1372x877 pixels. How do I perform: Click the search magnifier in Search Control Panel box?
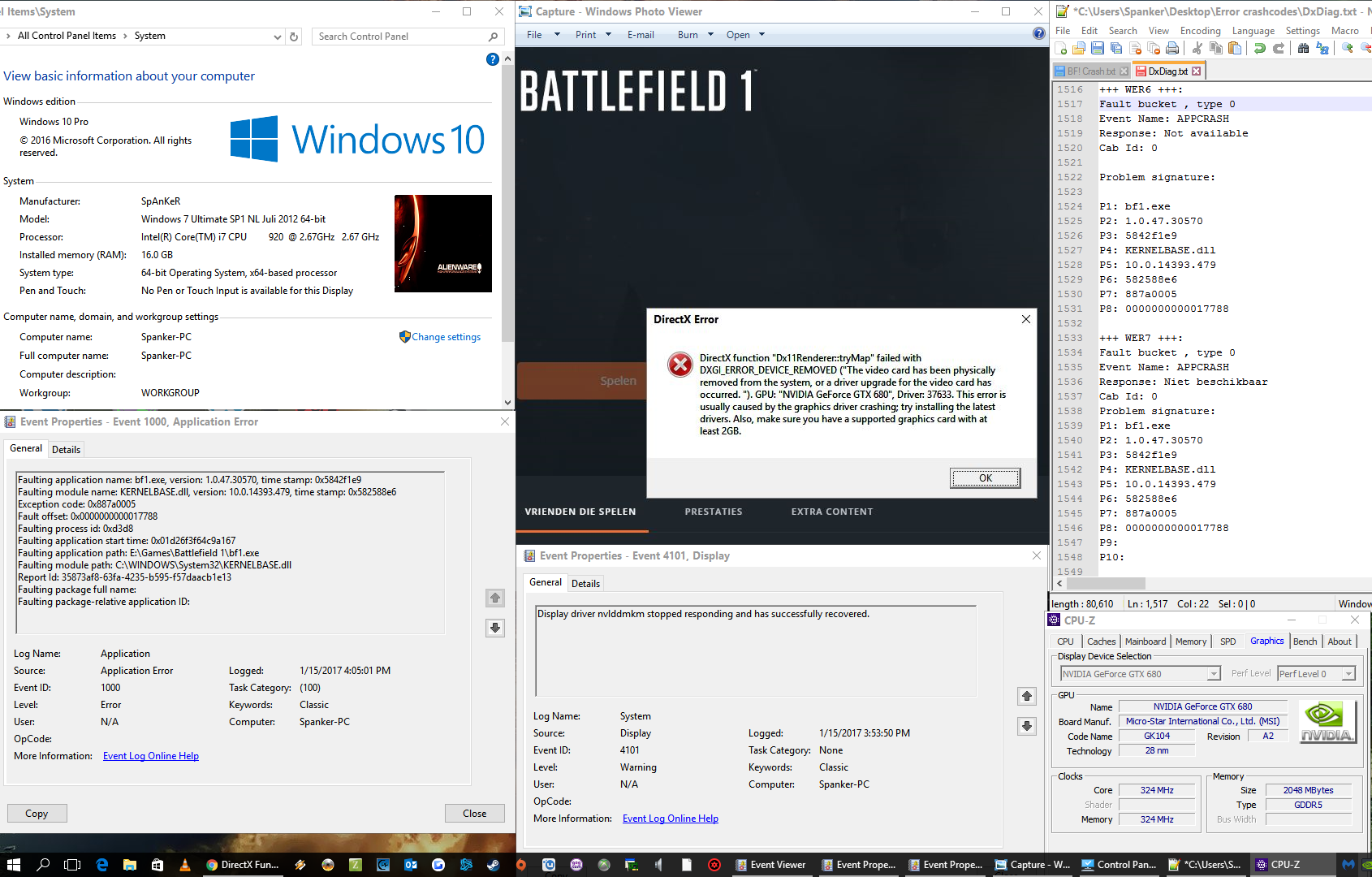493,37
